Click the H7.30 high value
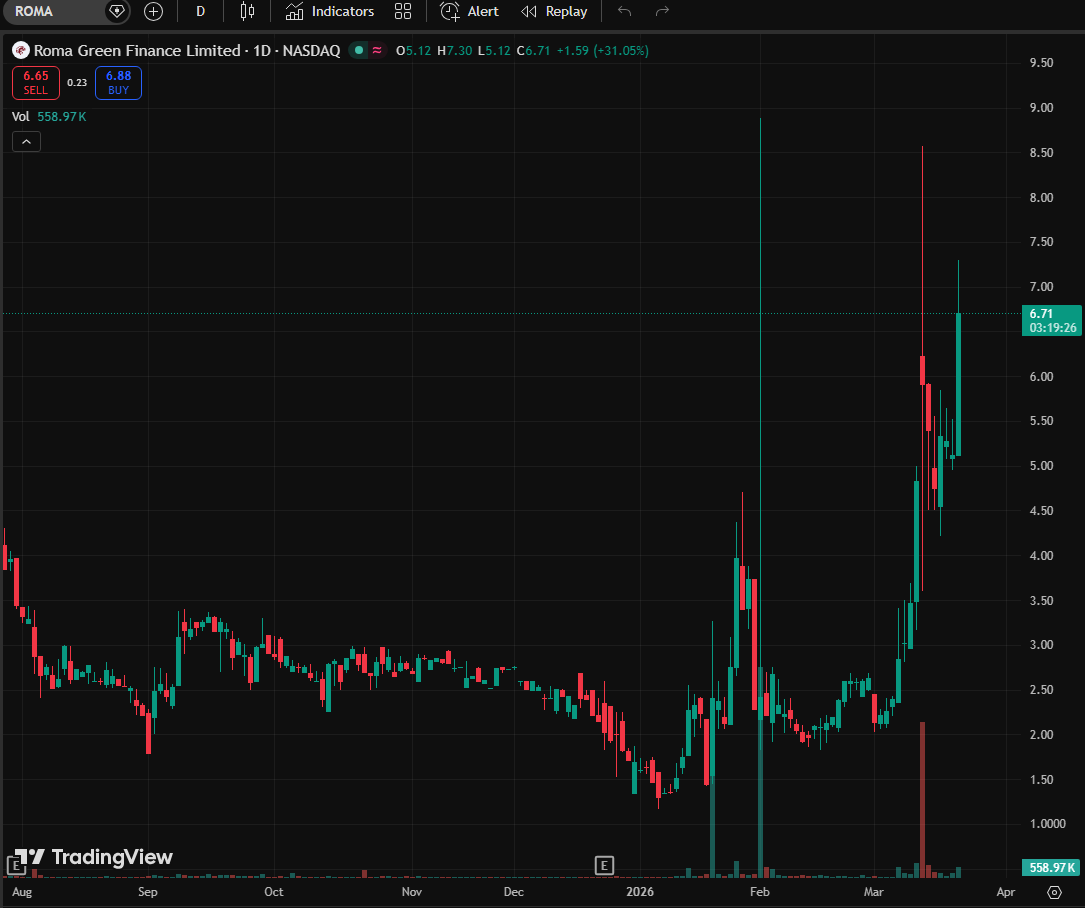Viewport: 1085px width, 908px height. coord(455,51)
